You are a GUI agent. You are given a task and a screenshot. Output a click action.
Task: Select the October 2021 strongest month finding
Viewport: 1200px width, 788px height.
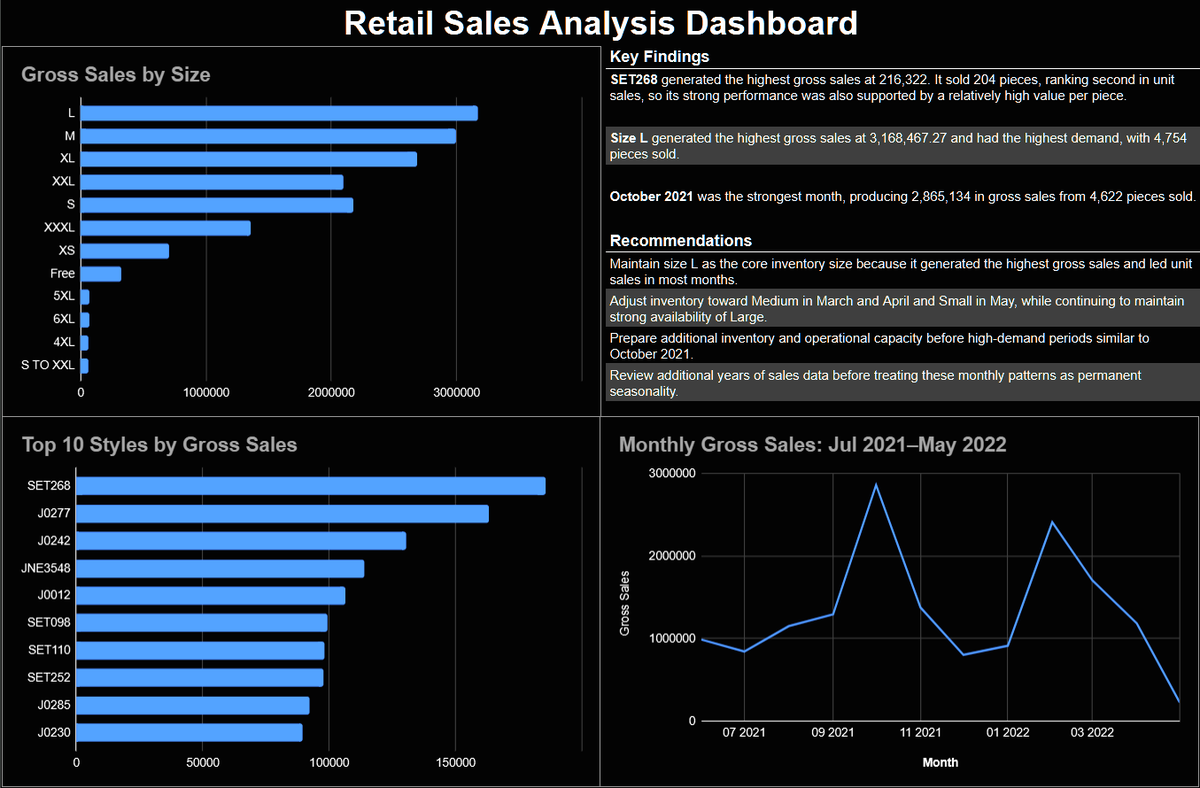click(x=901, y=197)
